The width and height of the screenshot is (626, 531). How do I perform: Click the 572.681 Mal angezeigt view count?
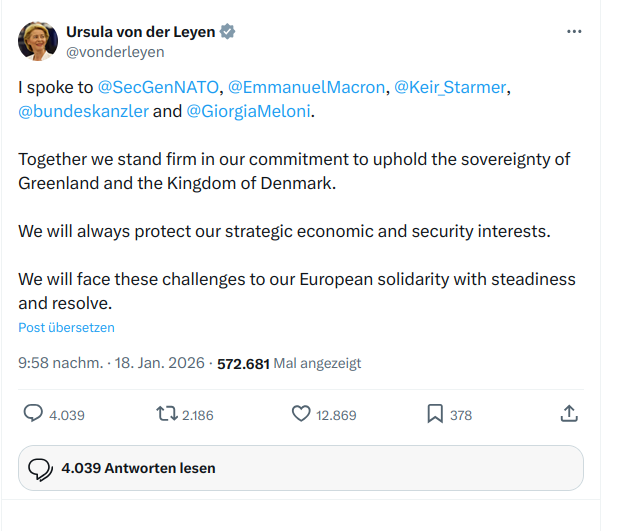click(289, 363)
